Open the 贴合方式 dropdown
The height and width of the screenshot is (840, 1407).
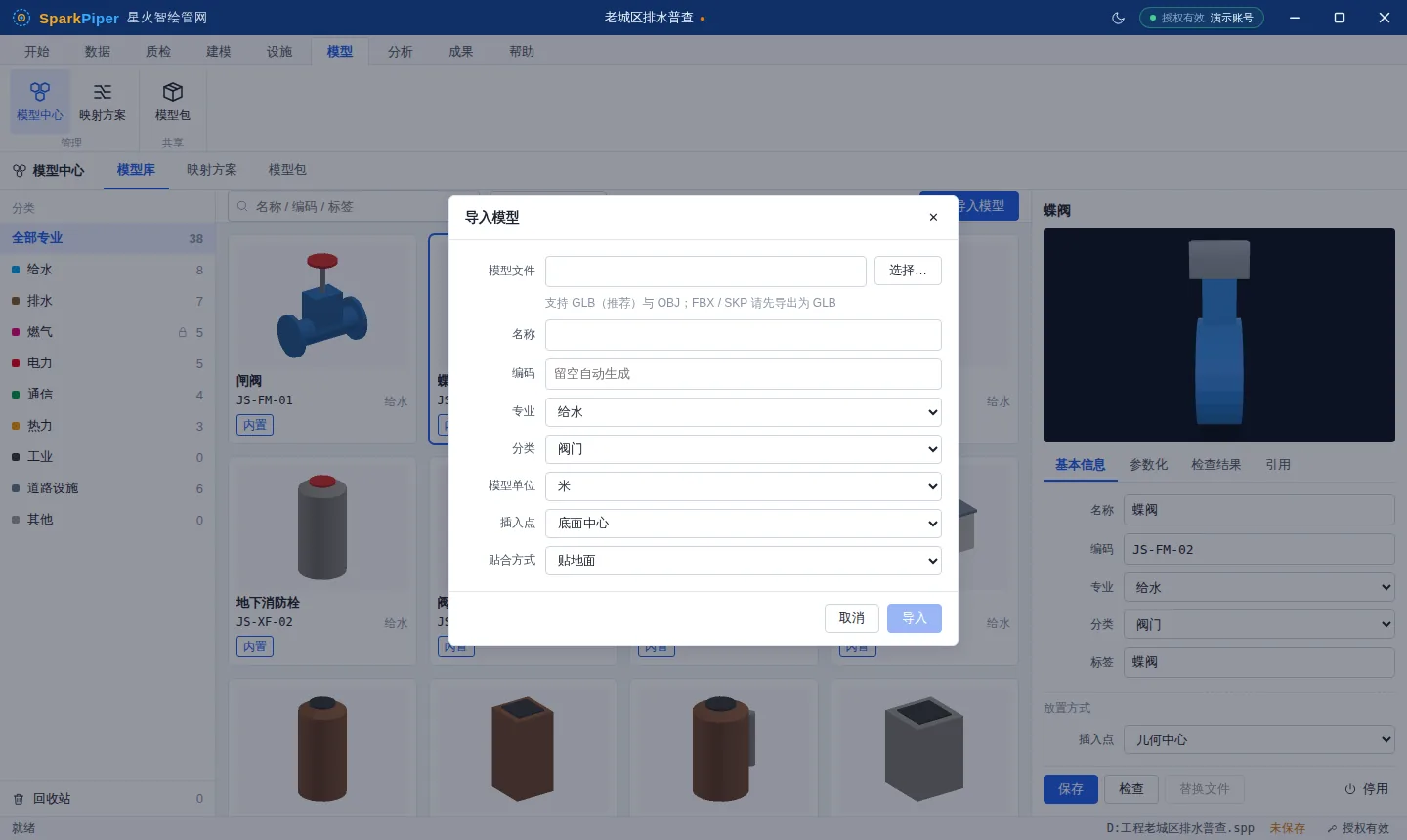pos(744,561)
